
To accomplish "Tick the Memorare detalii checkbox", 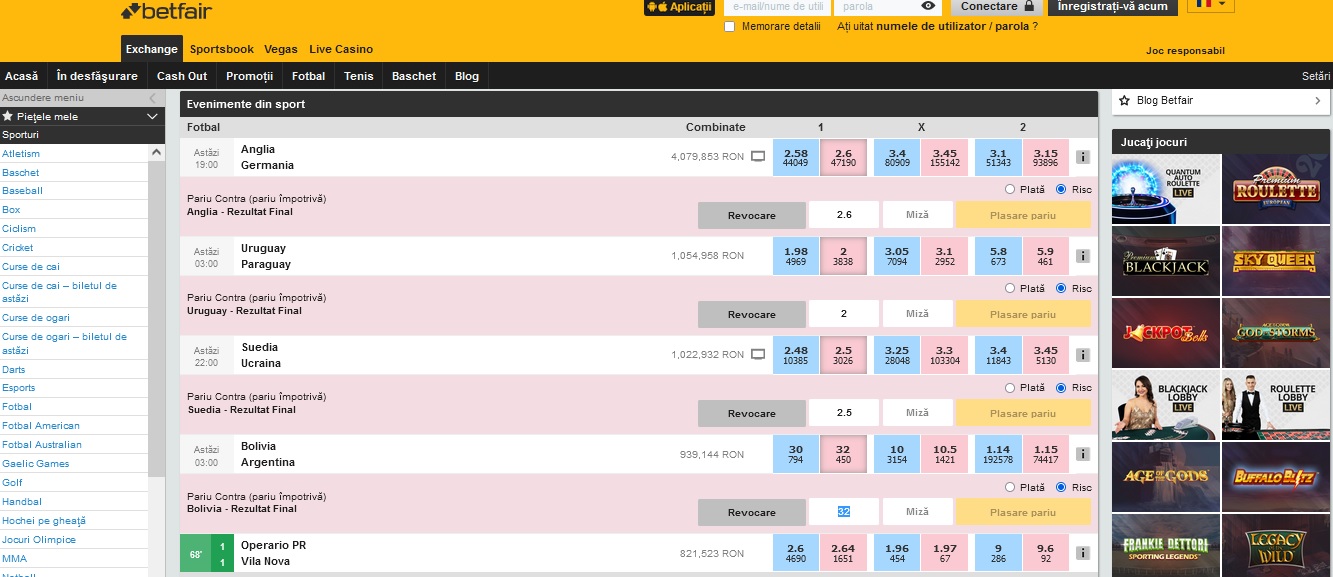I will click(730, 26).
